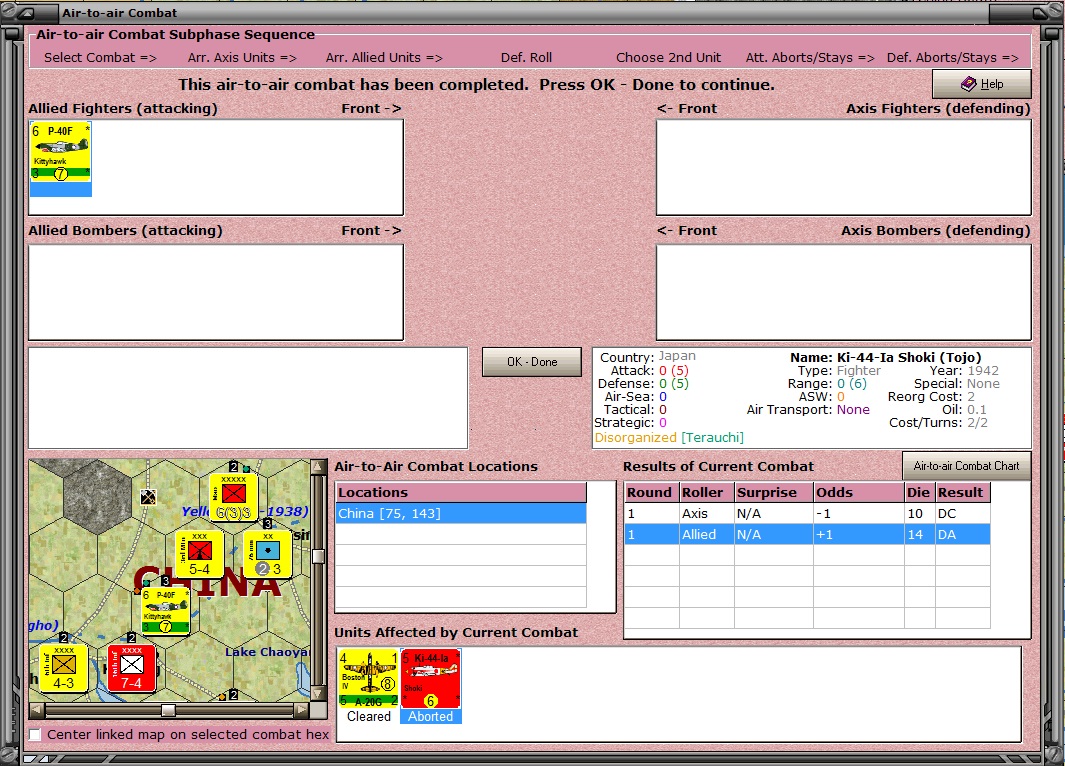The height and width of the screenshot is (766, 1065).
Task: Click the Die column header
Action: pyautogui.click(x=919, y=492)
